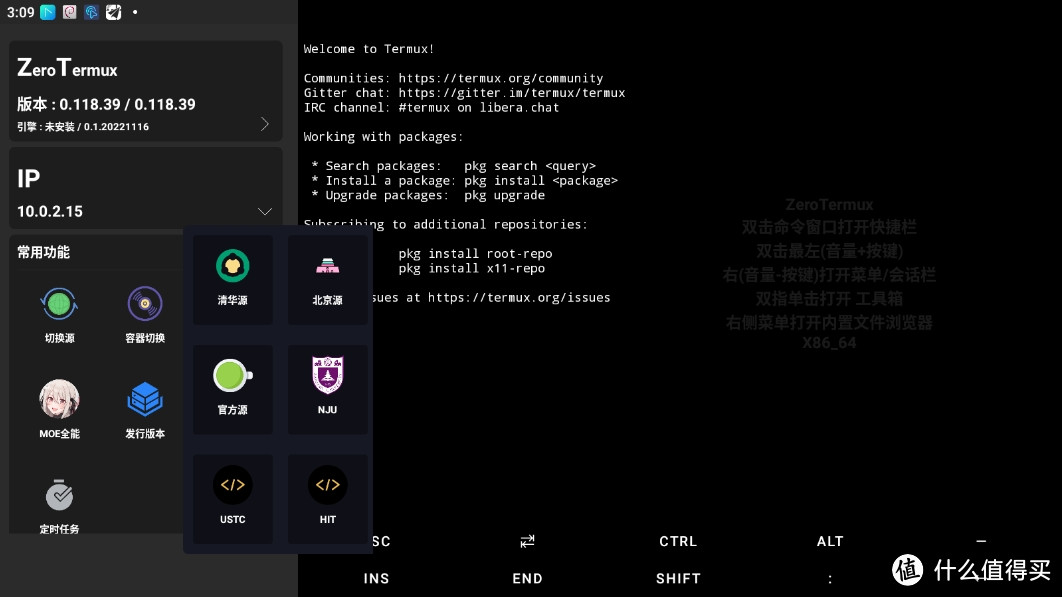Click the 常用功能 section header
Viewport: 1062px width, 597px height.
tap(43, 252)
